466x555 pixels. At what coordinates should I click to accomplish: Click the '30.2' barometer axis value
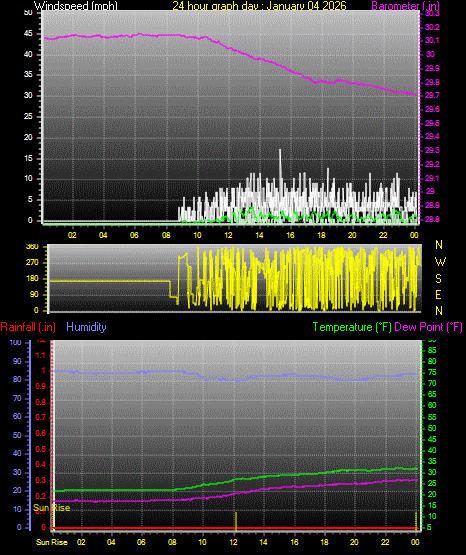pyautogui.click(x=432, y=27)
